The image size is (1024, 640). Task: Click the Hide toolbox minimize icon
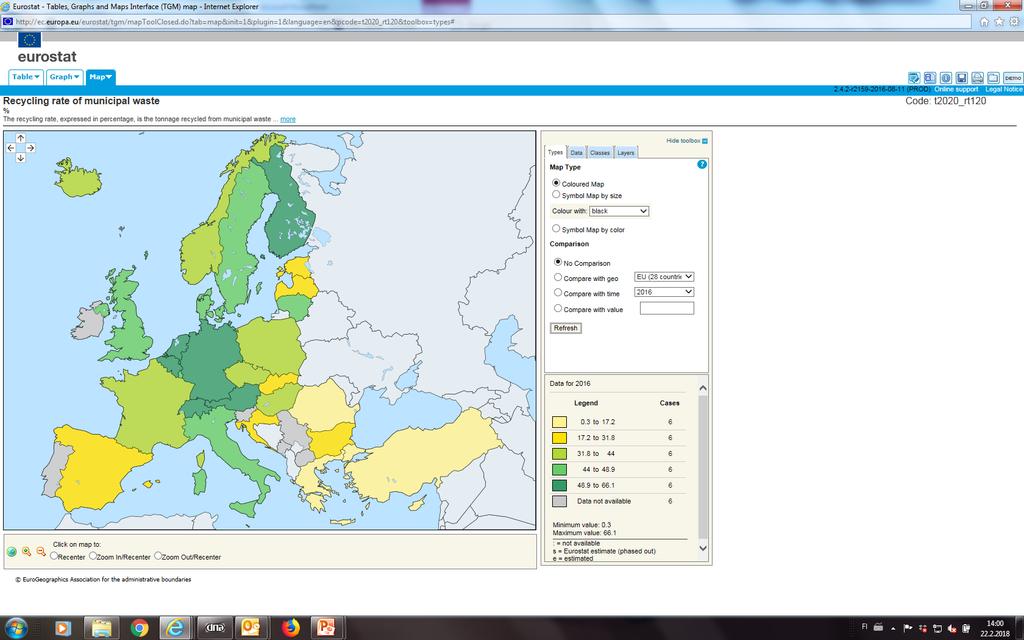(705, 141)
